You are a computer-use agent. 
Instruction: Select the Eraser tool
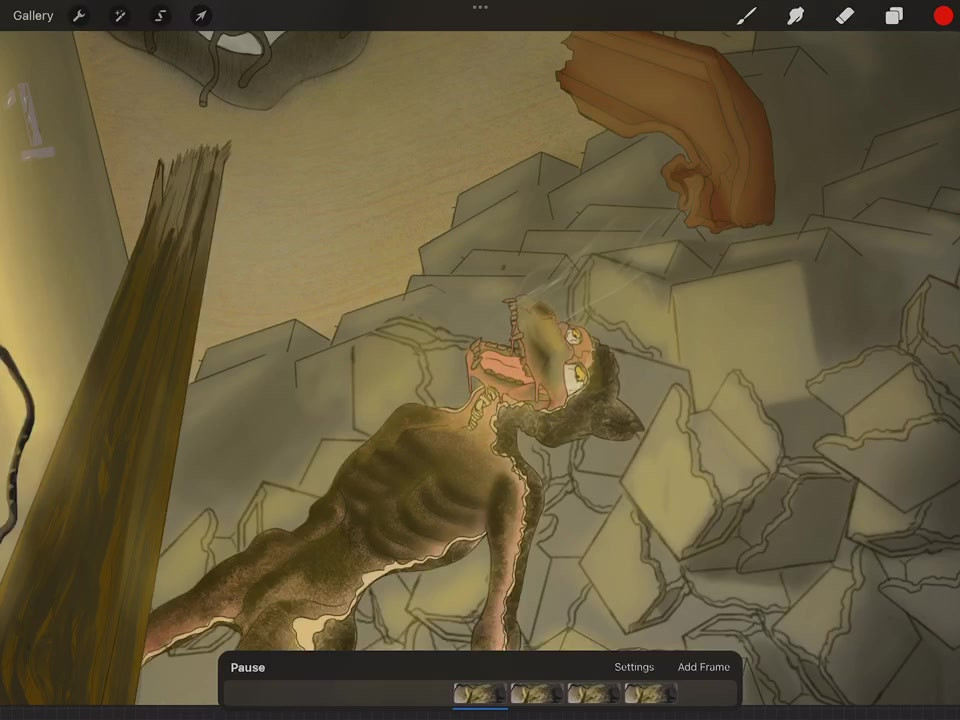845,16
